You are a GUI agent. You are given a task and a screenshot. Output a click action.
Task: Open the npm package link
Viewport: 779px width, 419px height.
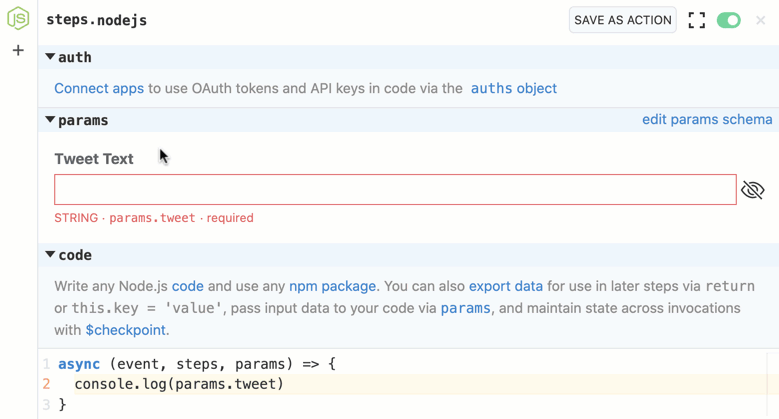[332, 286]
